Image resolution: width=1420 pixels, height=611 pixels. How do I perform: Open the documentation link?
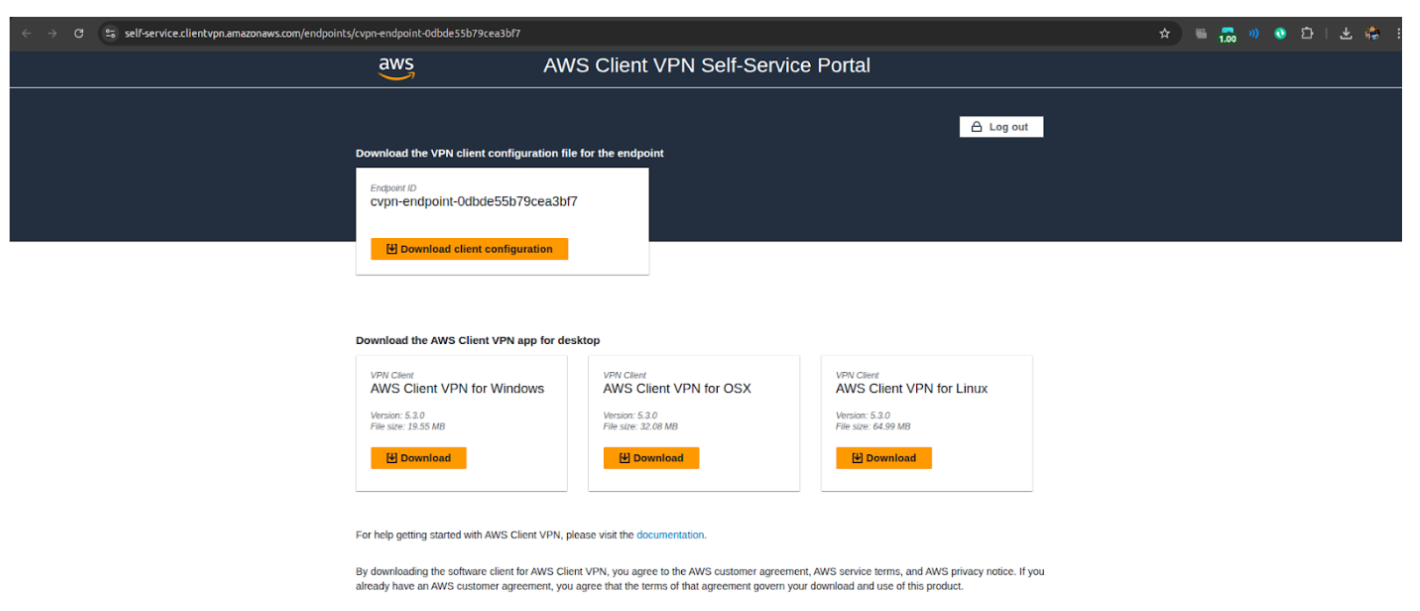(x=671, y=534)
